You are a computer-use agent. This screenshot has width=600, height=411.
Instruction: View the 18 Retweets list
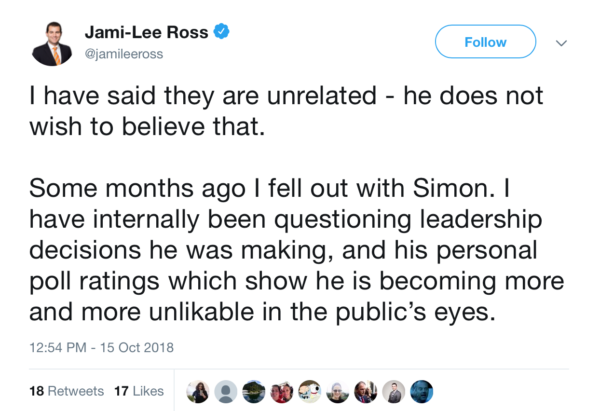[x=60, y=391]
